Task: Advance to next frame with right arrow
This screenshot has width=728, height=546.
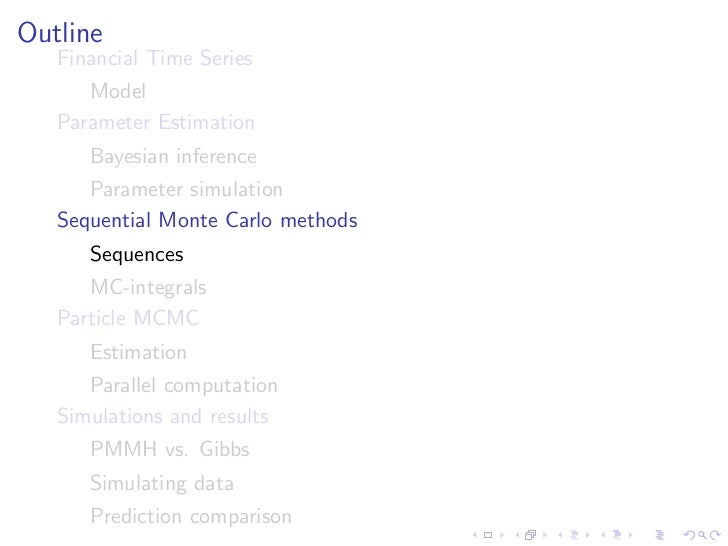Action: coord(545,535)
